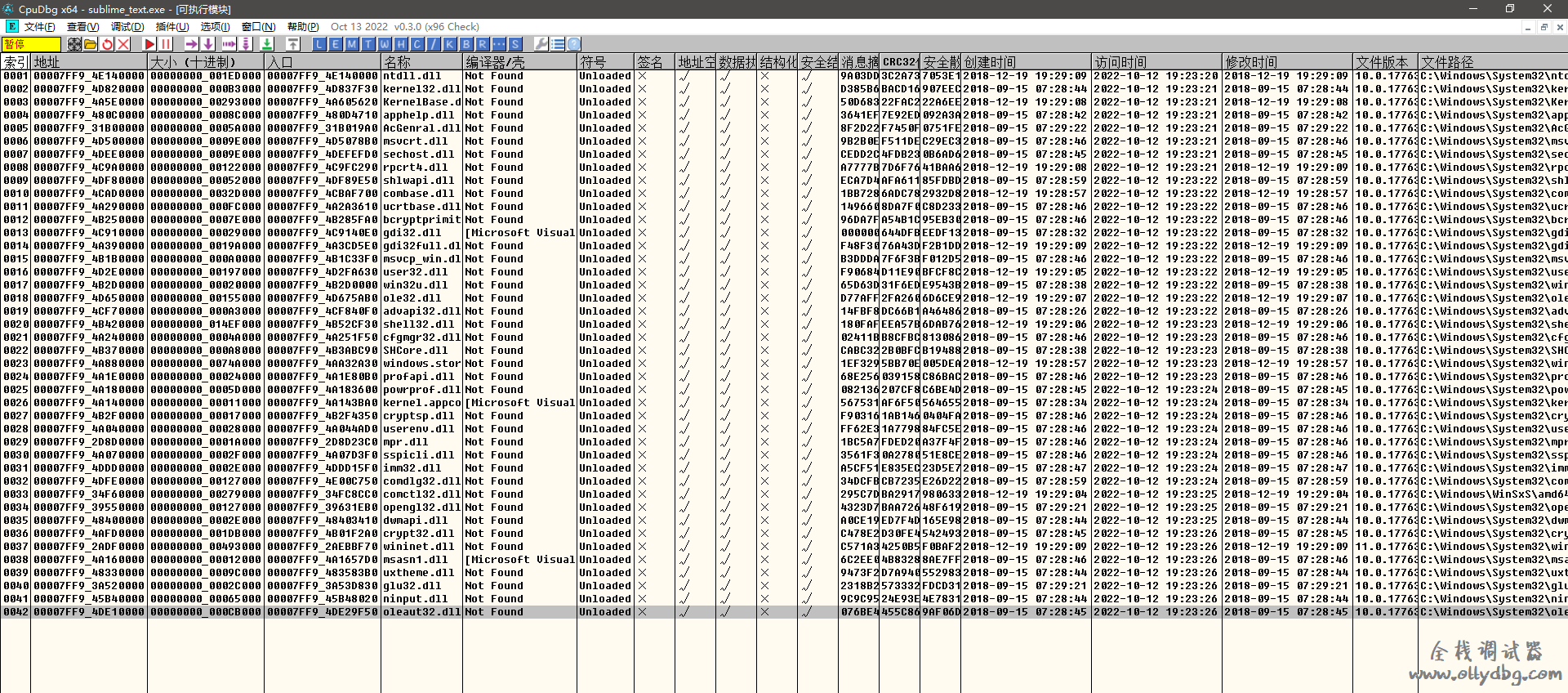Select the gdi32.dll module row

[x=784, y=233]
